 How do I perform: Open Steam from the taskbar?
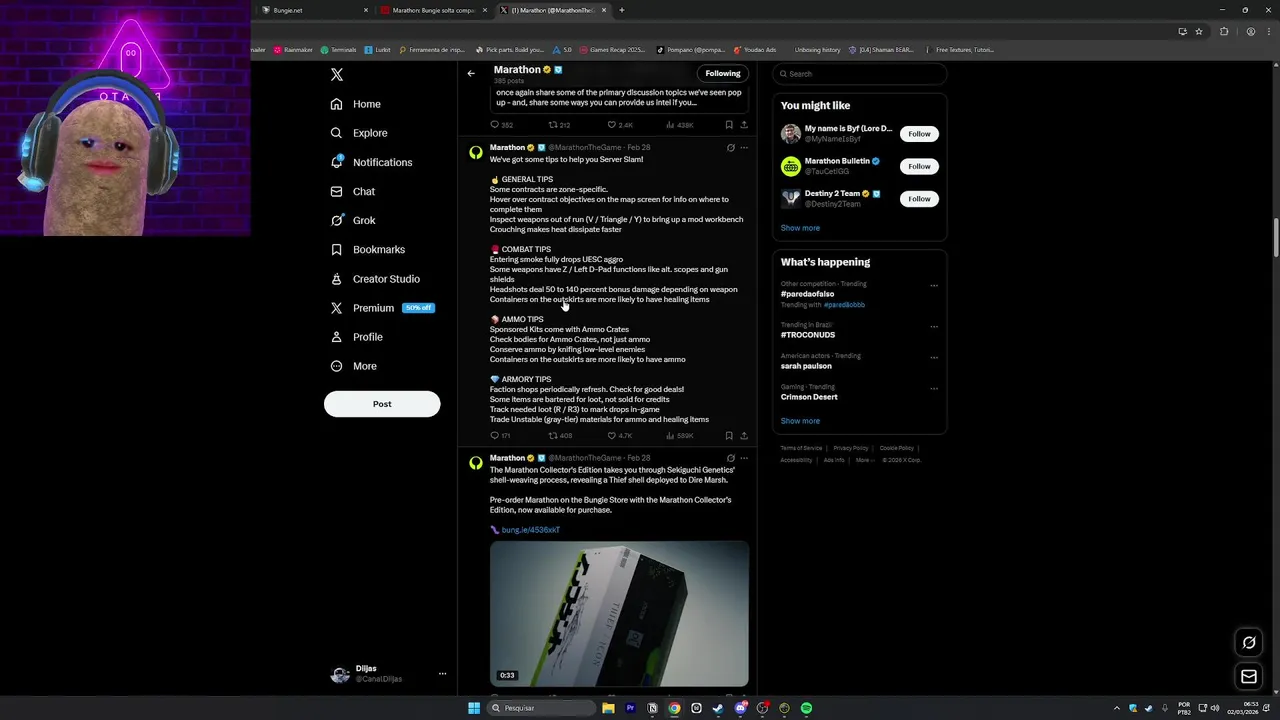[x=718, y=708]
